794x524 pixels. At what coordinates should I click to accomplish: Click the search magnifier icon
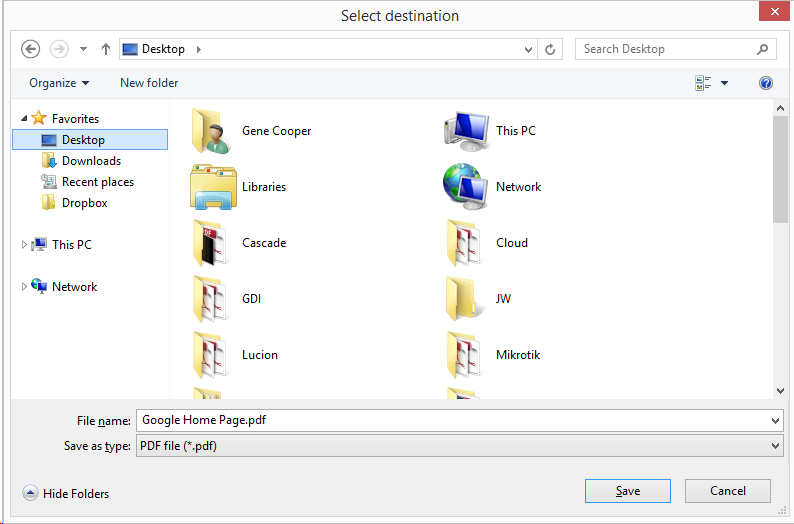763,49
